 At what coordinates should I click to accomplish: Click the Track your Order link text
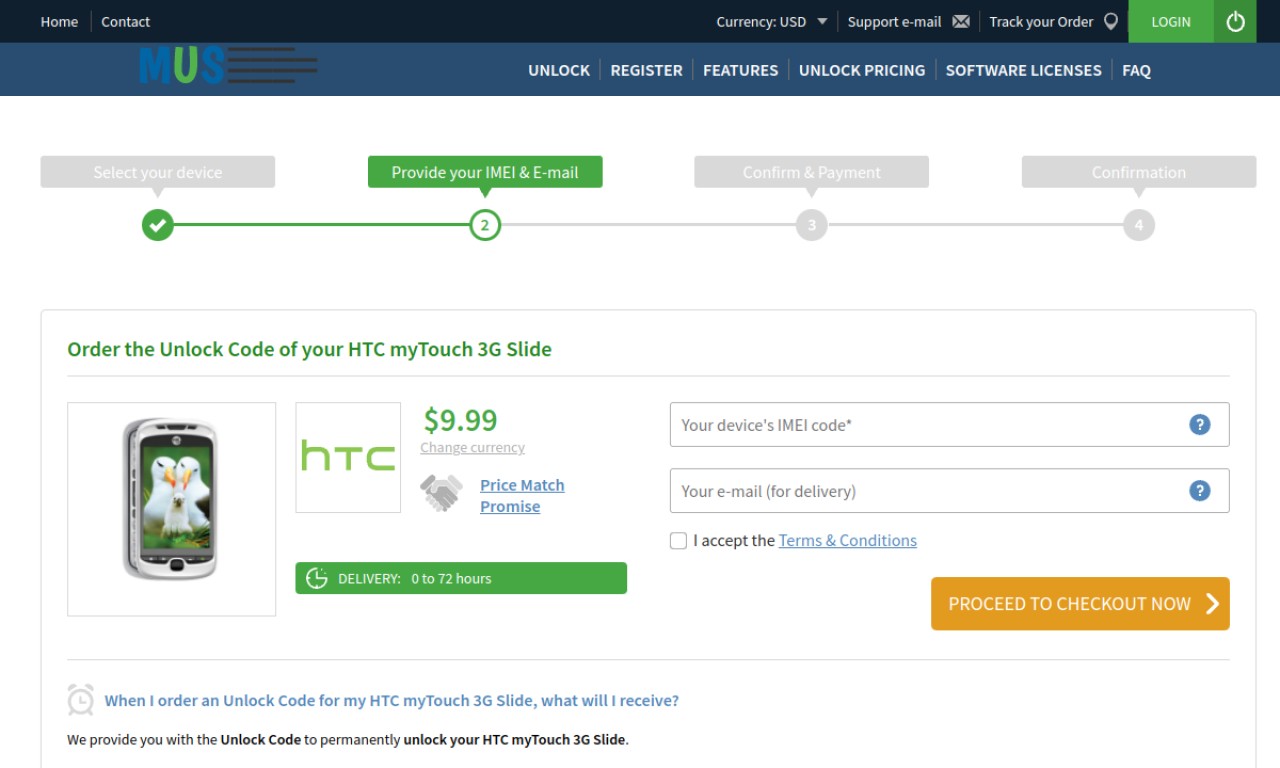(x=1041, y=22)
